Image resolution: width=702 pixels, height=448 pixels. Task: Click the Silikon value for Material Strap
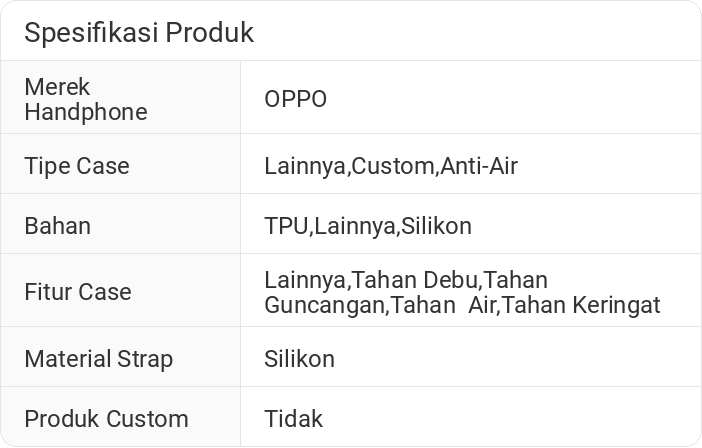[x=299, y=358]
